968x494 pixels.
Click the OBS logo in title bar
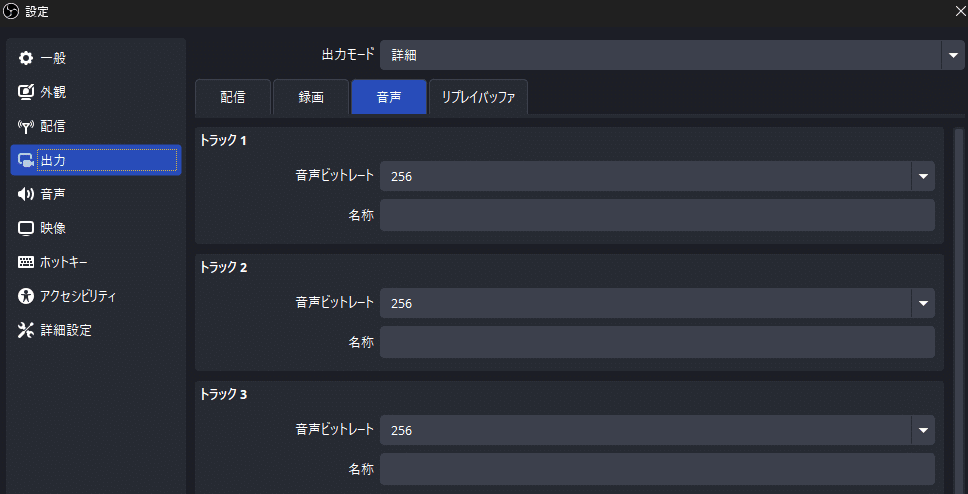tap(12, 12)
